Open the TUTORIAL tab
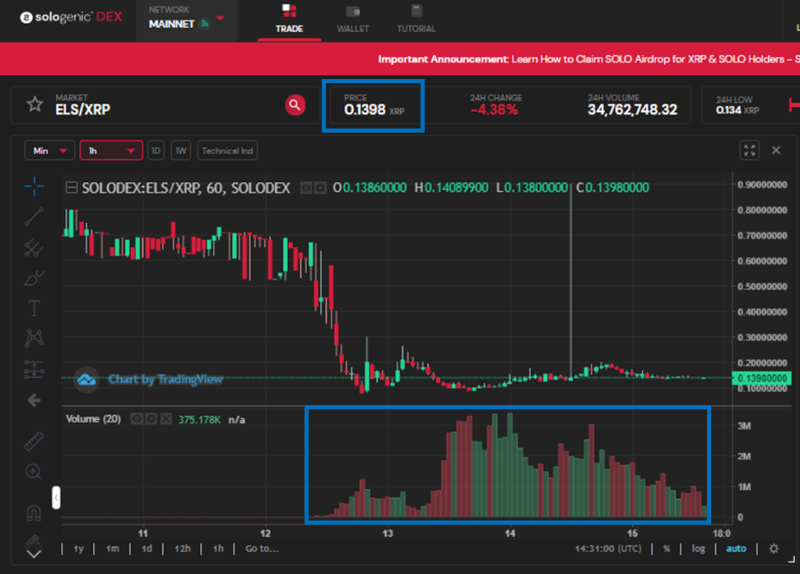The width and height of the screenshot is (800, 574). pos(416,19)
